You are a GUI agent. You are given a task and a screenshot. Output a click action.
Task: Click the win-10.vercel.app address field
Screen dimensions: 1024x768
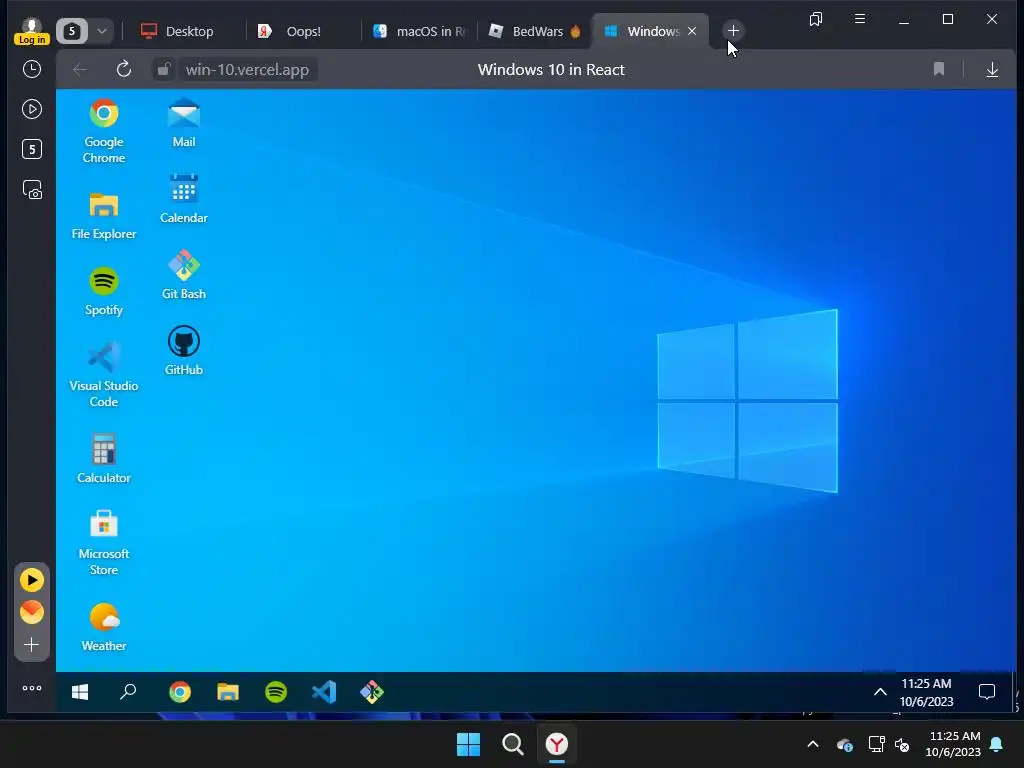248,69
